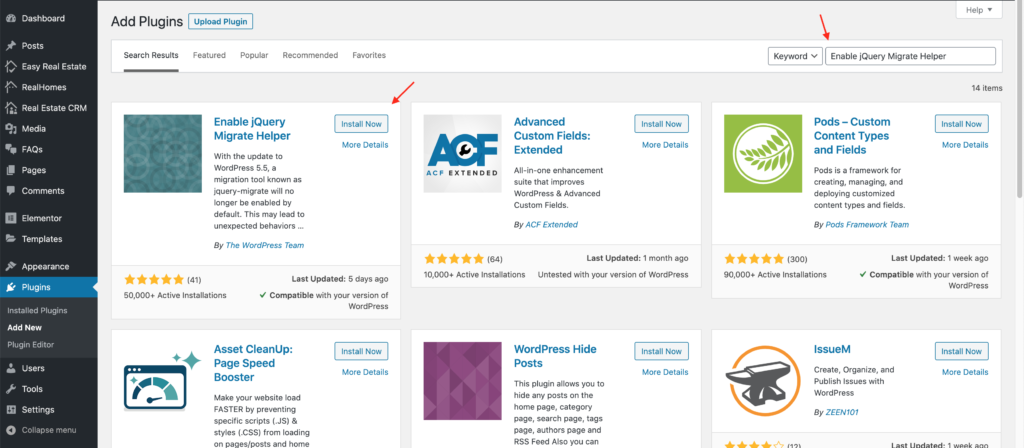Open the Recommended plugins tab
This screenshot has height=448, width=1024.
click(310, 56)
